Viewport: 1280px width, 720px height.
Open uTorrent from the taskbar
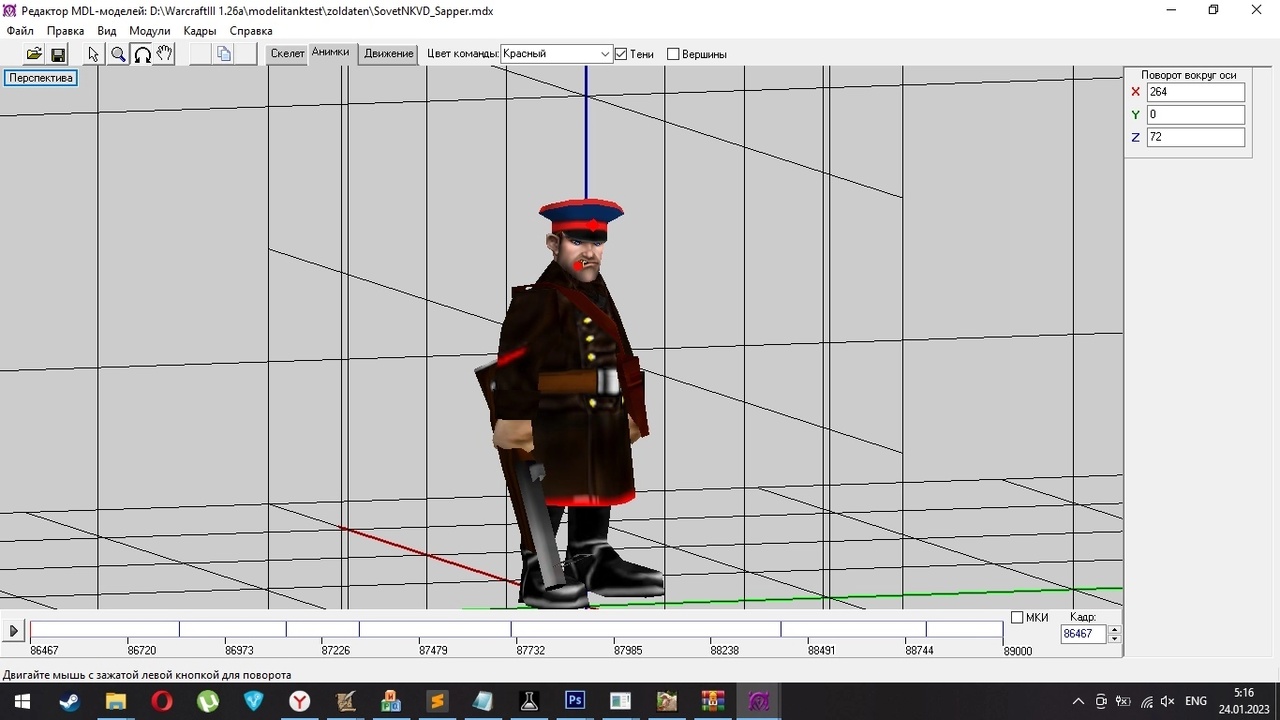207,701
